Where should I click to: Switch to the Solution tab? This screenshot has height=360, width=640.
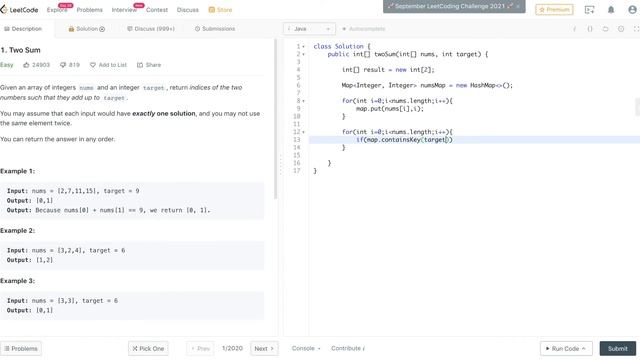click(87, 29)
